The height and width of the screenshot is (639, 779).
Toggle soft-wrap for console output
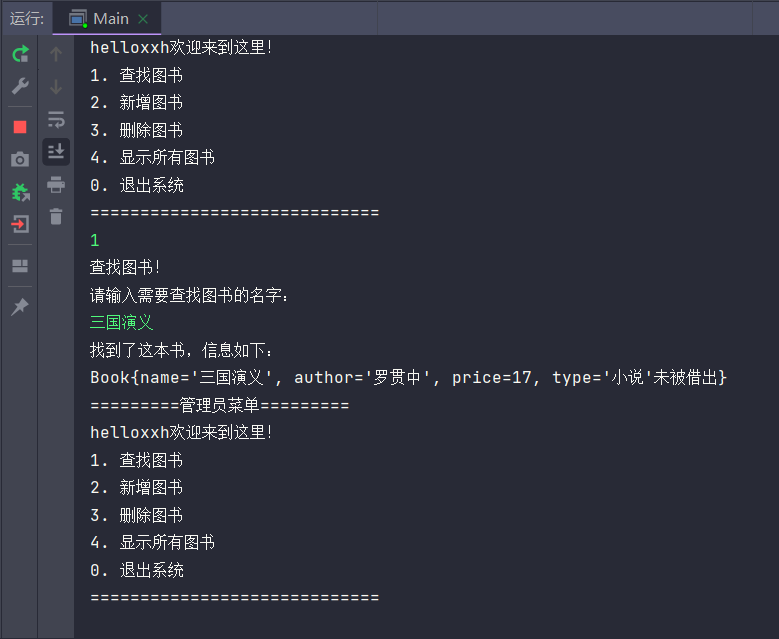click(x=56, y=119)
